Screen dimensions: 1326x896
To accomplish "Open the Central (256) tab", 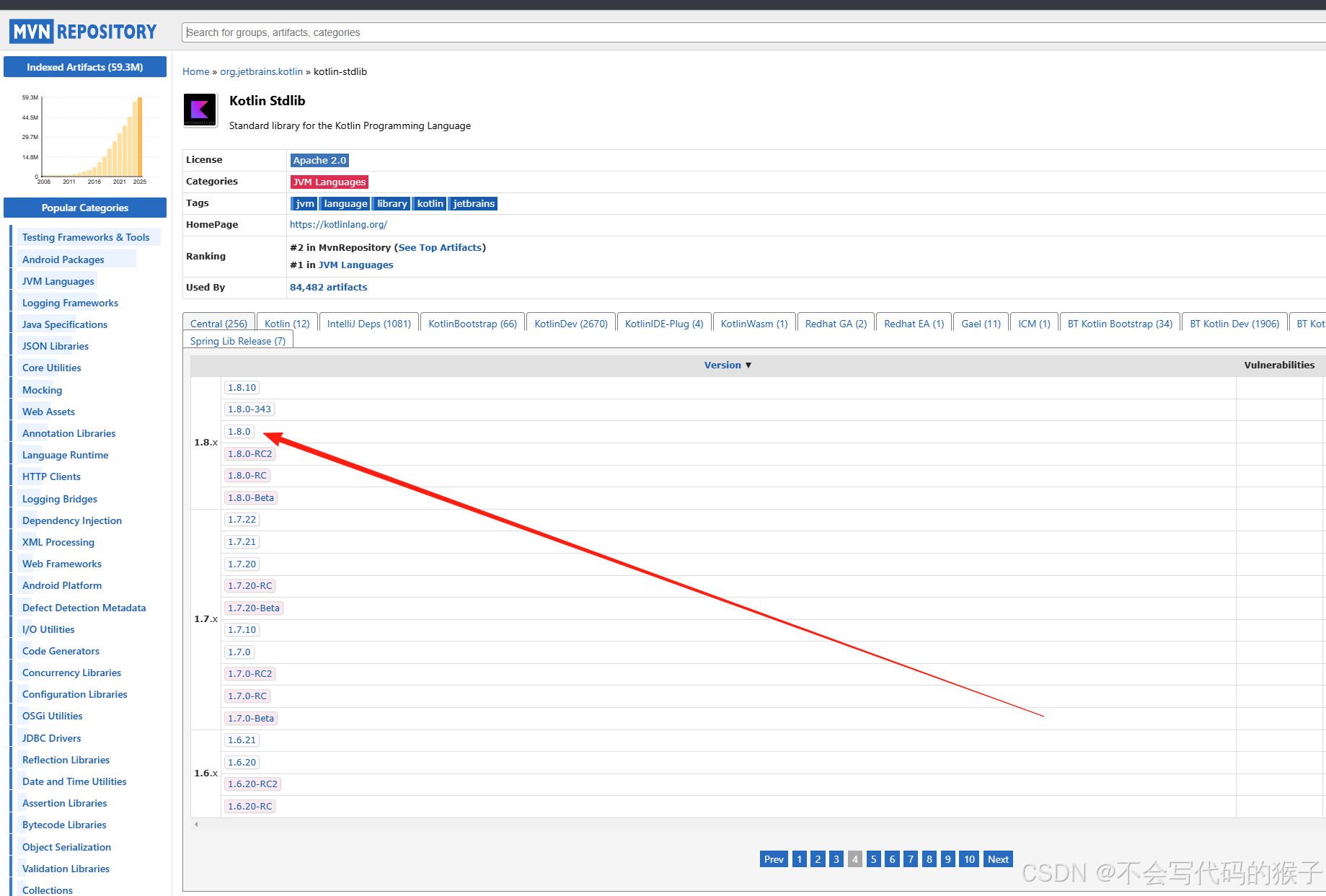I will tap(218, 324).
